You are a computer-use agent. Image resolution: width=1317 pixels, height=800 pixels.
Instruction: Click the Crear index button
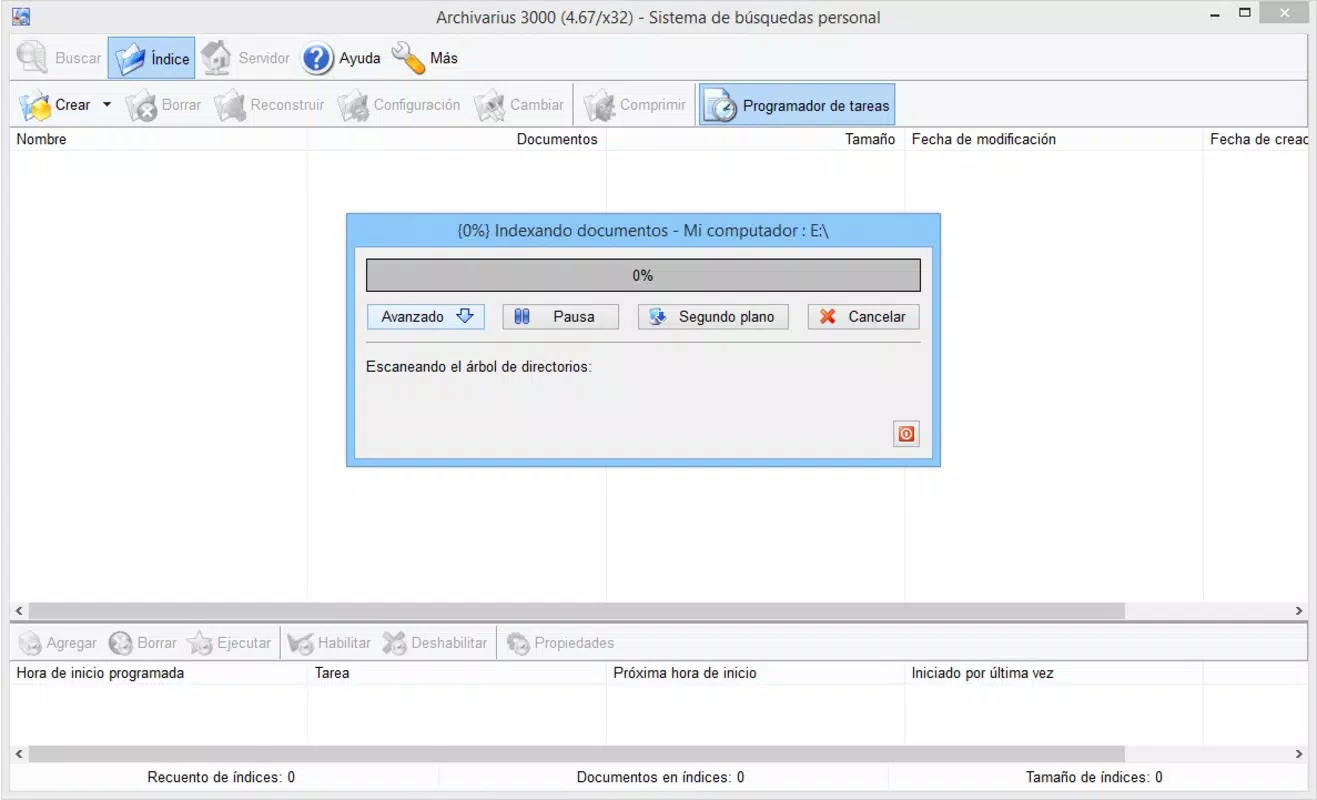point(56,105)
